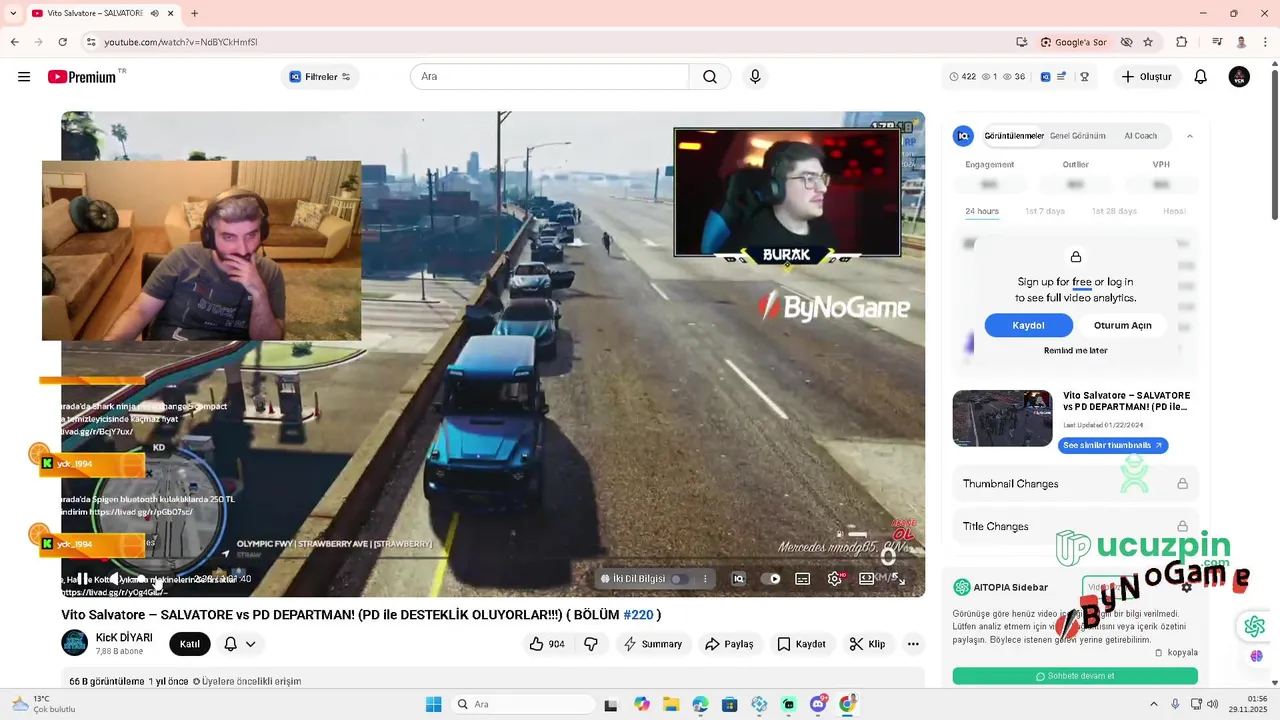The height and width of the screenshot is (720, 1280).
Task: Expand notification bell dropdown for channel
Action: 250,644
